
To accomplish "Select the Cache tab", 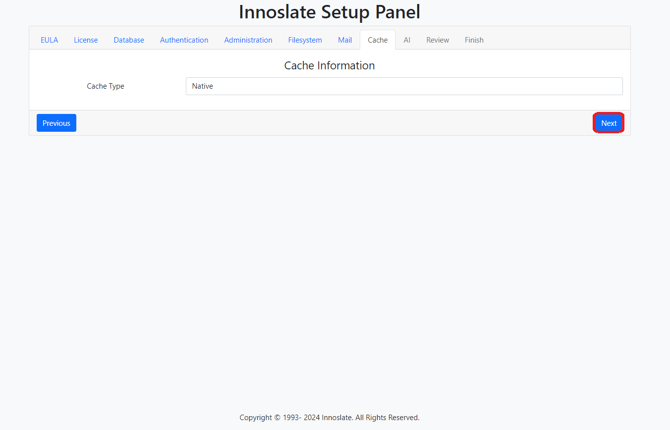I will [x=377, y=40].
